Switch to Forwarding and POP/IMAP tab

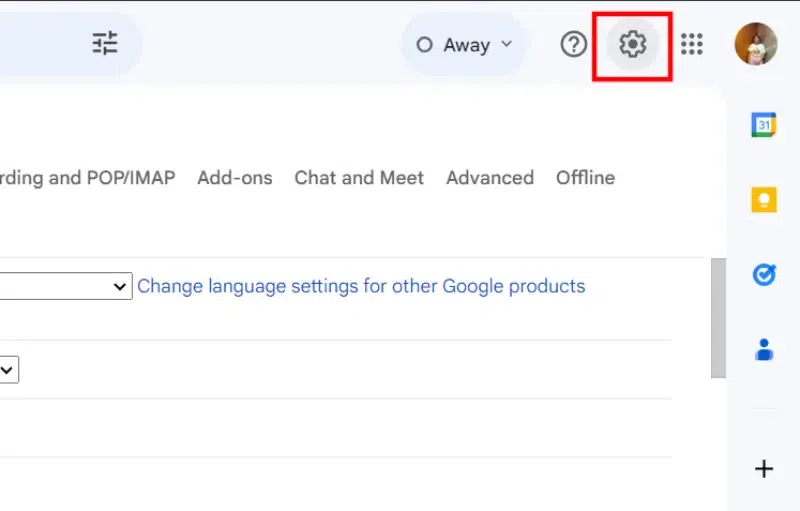(87, 178)
